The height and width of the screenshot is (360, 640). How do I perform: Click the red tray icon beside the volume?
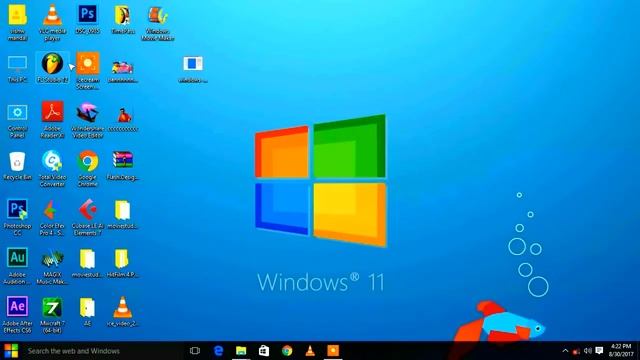pos(576,351)
